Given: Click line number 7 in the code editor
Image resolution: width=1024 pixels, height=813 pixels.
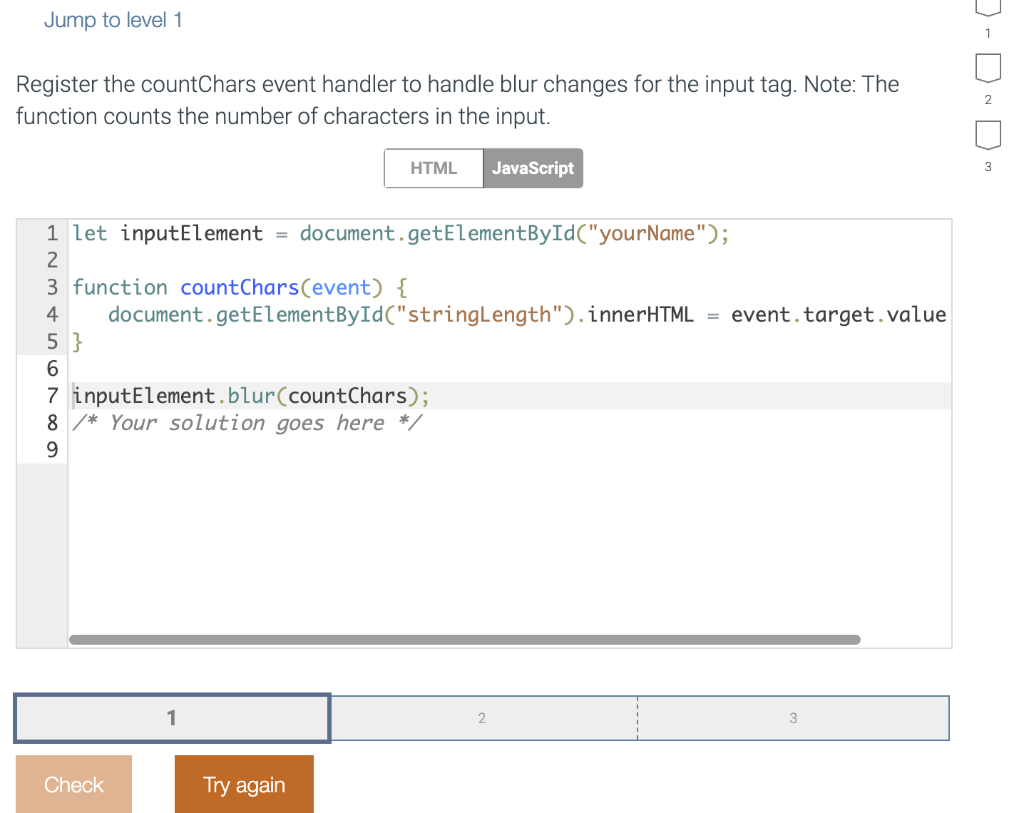Looking at the screenshot, I should pyautogui.click(x=51, y=396).
